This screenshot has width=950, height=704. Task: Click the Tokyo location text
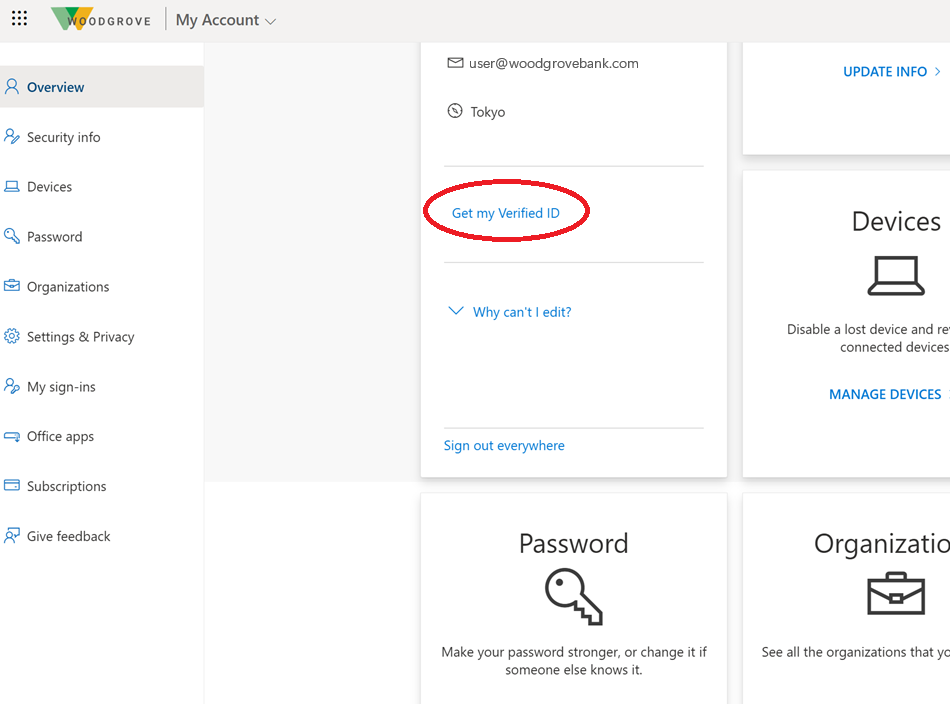pyautogui.click(x=488, y=112)
